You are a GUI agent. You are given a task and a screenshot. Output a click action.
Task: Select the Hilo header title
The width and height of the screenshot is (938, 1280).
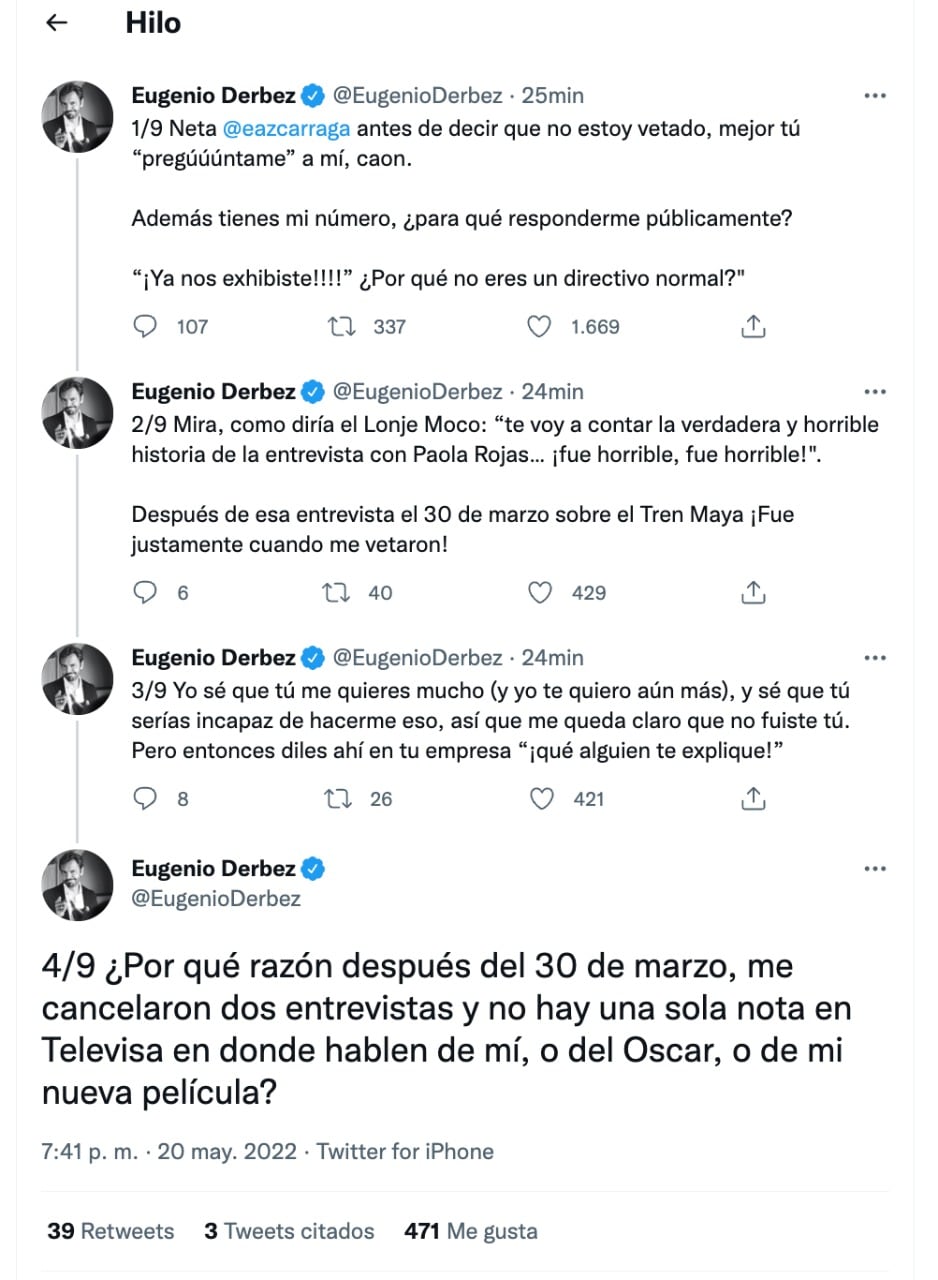pos(152,23)
